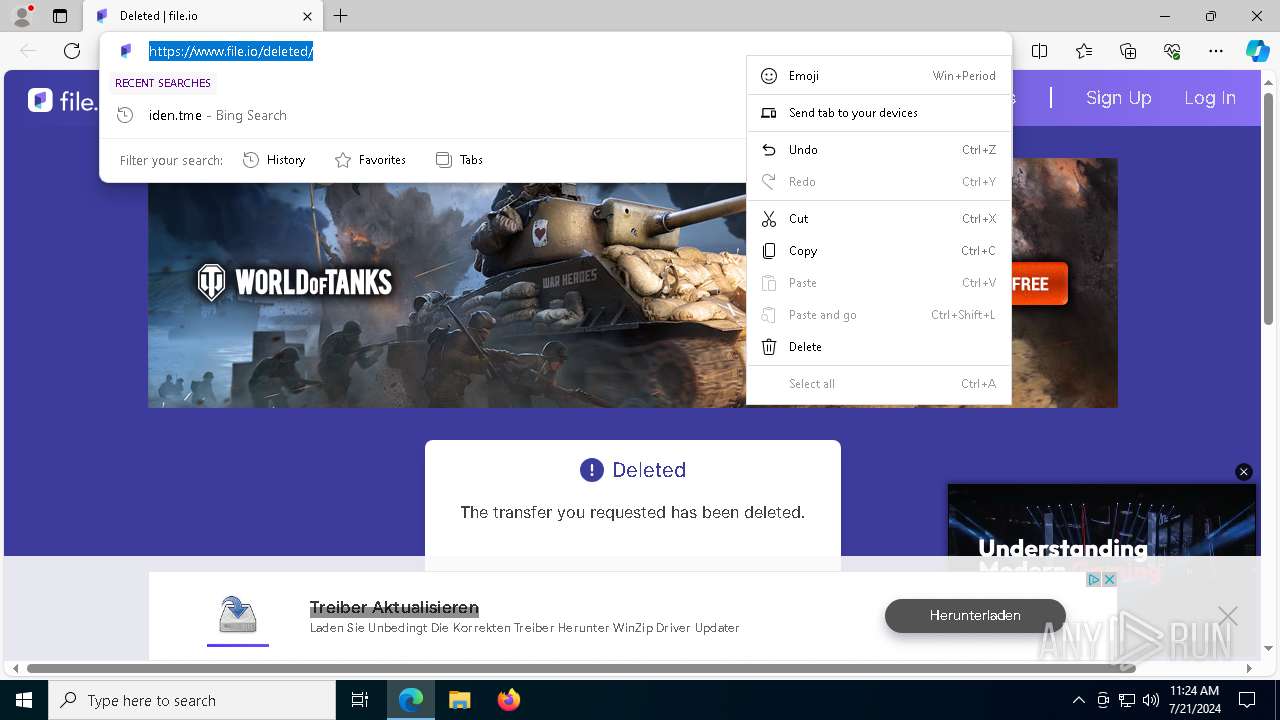Viewport: 1280px width, 720px height.
Task: Select Undo in the context menu
Action: coord(879,150)
